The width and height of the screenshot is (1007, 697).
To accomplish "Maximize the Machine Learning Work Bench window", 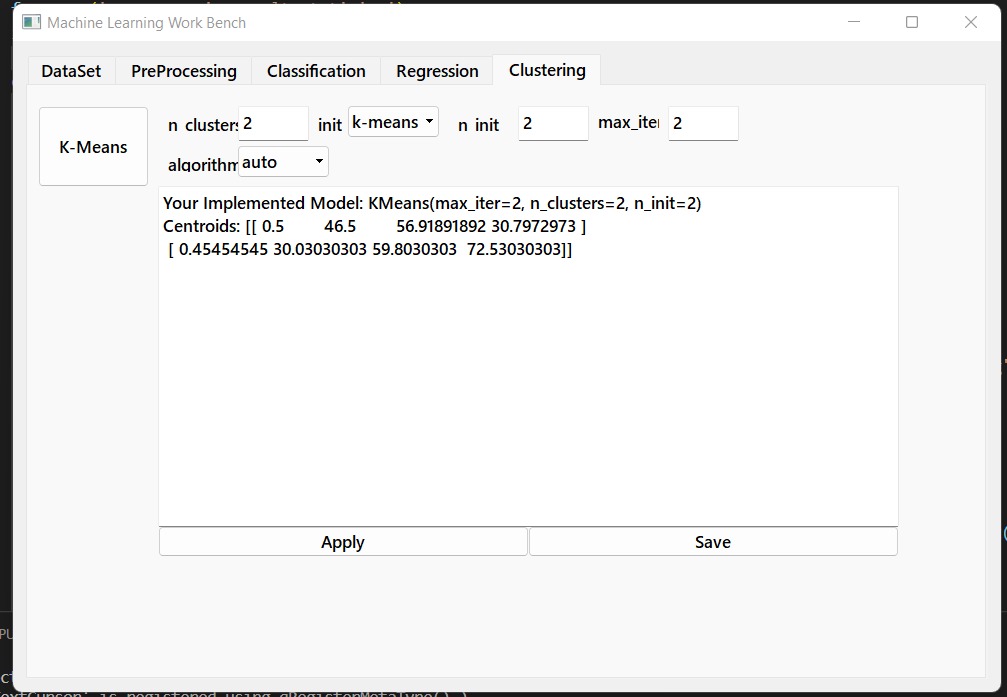I will (911, 22).
